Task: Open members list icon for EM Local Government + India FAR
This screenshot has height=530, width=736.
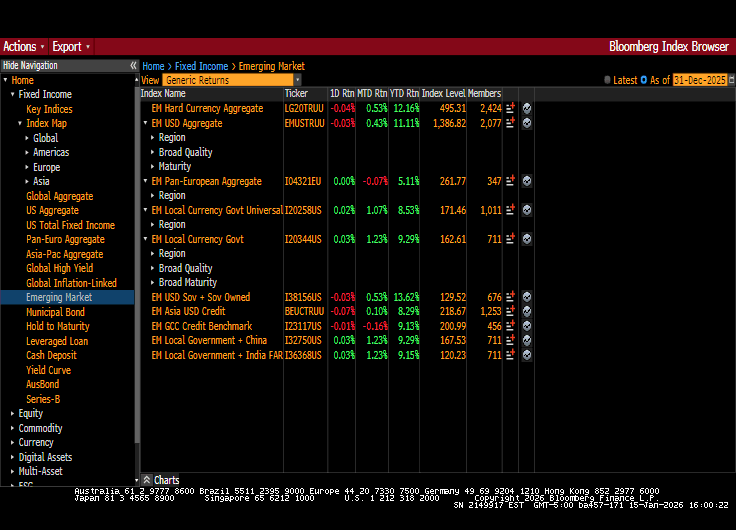Action: point(510,355)
